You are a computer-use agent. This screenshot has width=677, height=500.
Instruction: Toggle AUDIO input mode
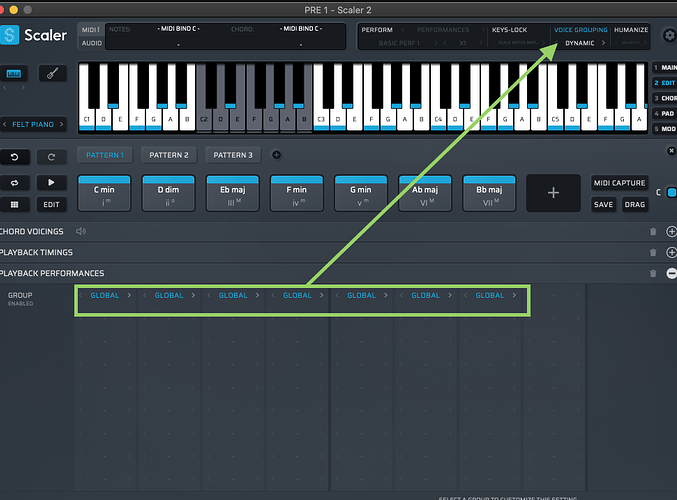click(x=92, y=43)
